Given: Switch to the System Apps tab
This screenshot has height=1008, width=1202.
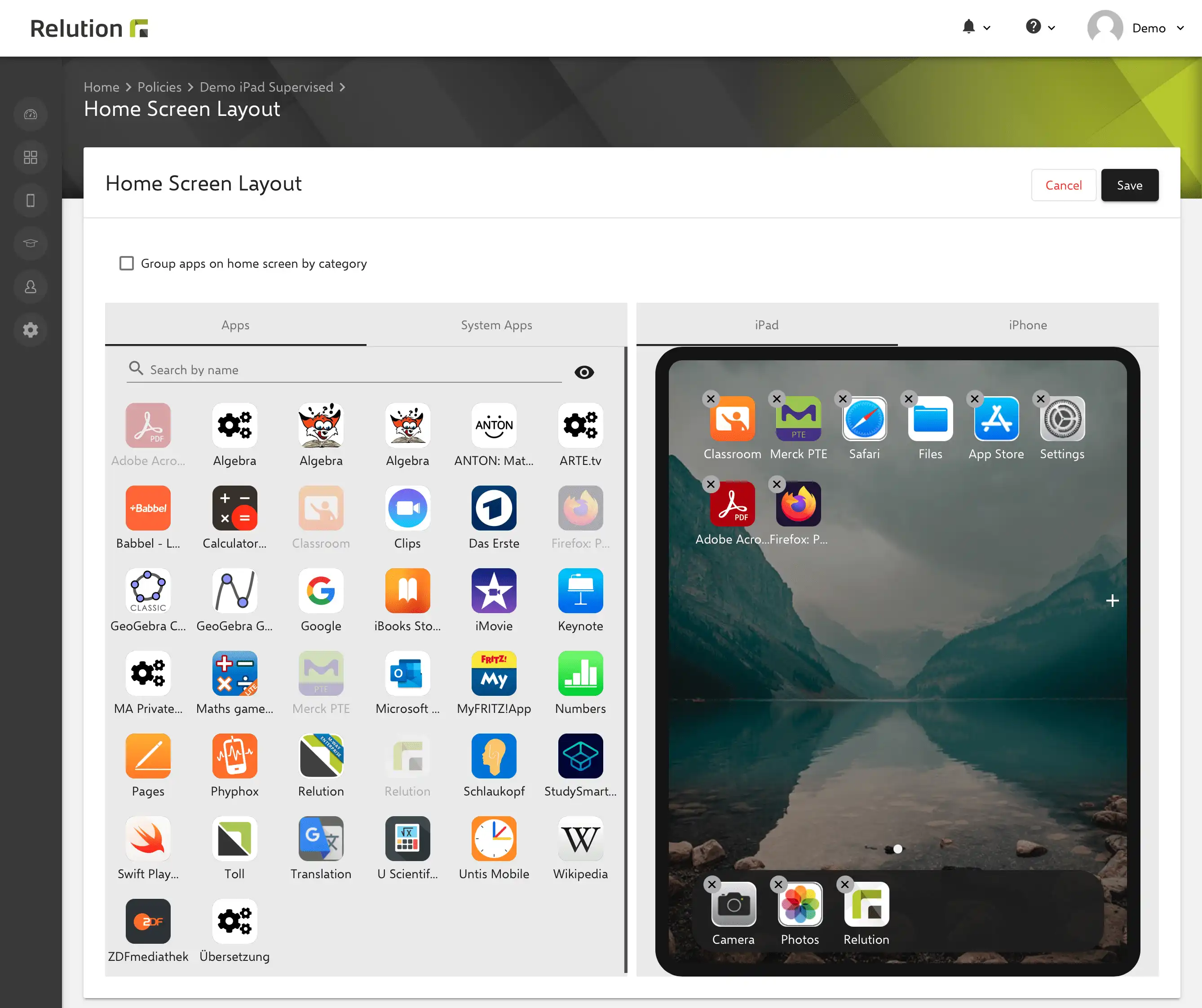Looking at the screenshot, I should (x=496, y=325).
